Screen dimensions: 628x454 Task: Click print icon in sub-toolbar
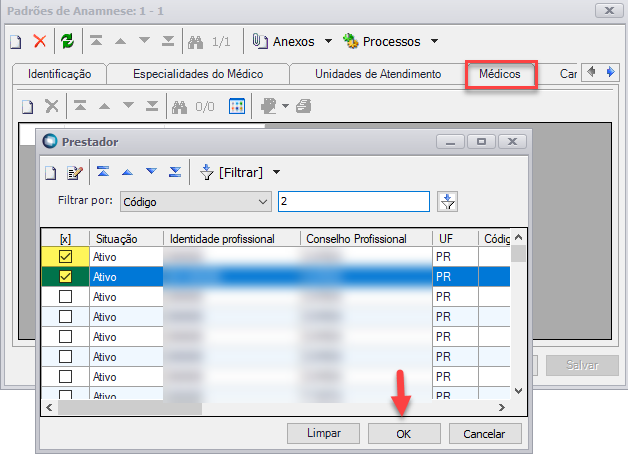click(304, 106)
